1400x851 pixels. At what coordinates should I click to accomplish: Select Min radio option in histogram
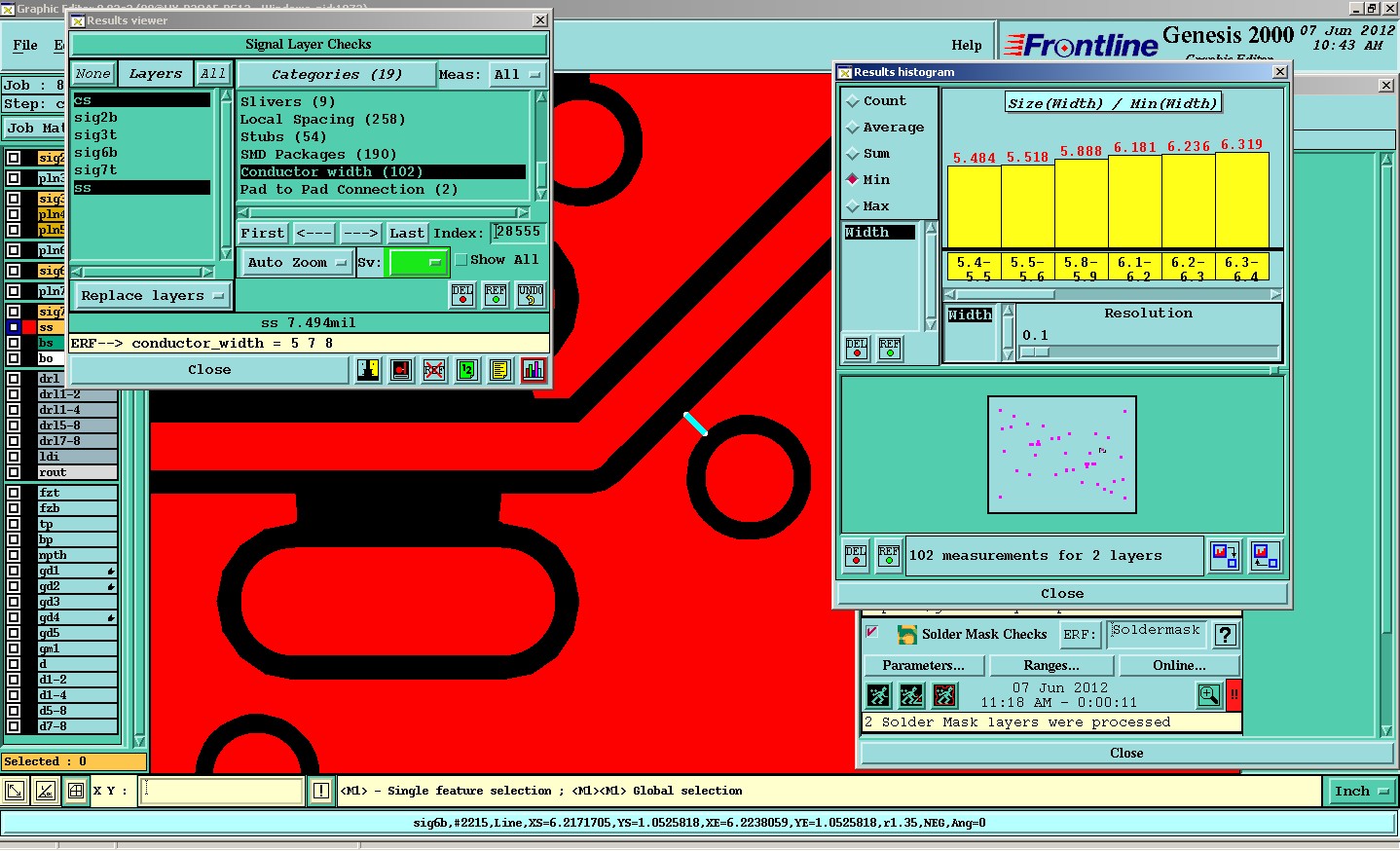tap(853, 180)
